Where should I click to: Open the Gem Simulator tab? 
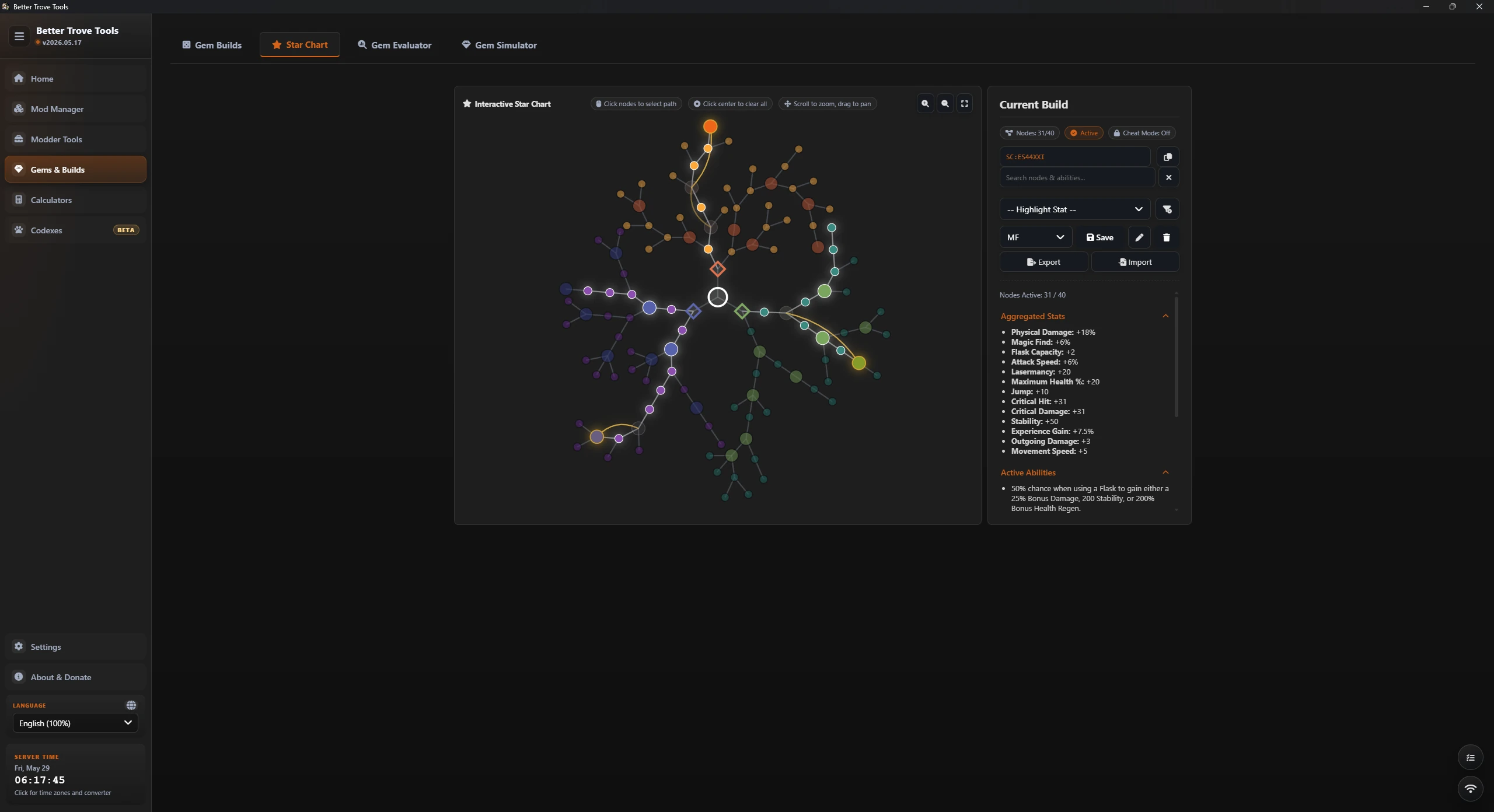click(500, 45)
